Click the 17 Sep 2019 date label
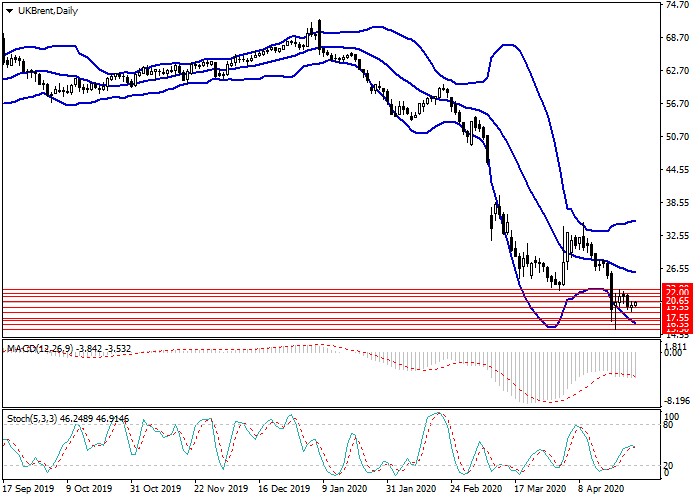The height and width of the screenshot is (500, 700). coord(26,490)
